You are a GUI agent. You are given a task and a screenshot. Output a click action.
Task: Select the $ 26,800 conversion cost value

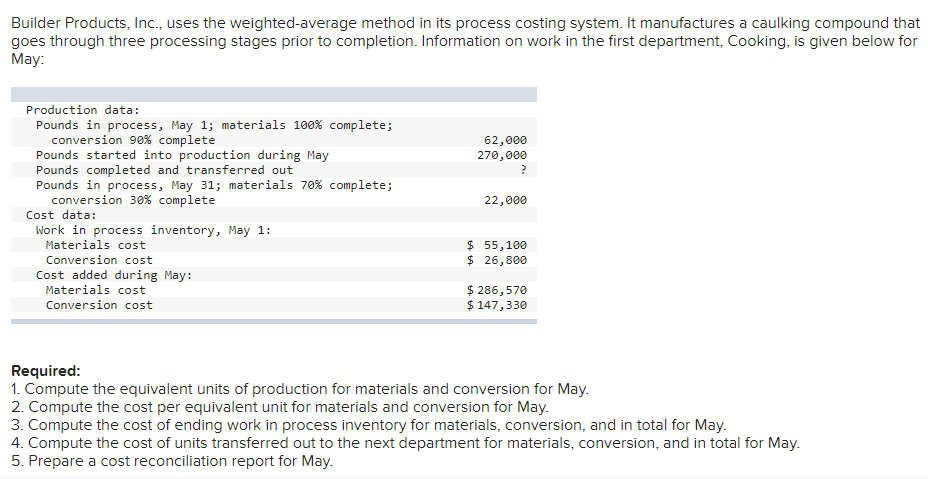[x=497, y=260]
